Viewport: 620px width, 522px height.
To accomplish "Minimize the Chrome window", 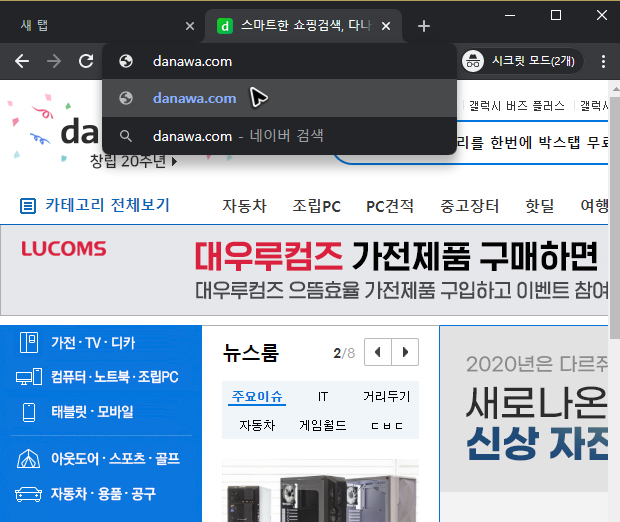I will click(x=510, y=15).
